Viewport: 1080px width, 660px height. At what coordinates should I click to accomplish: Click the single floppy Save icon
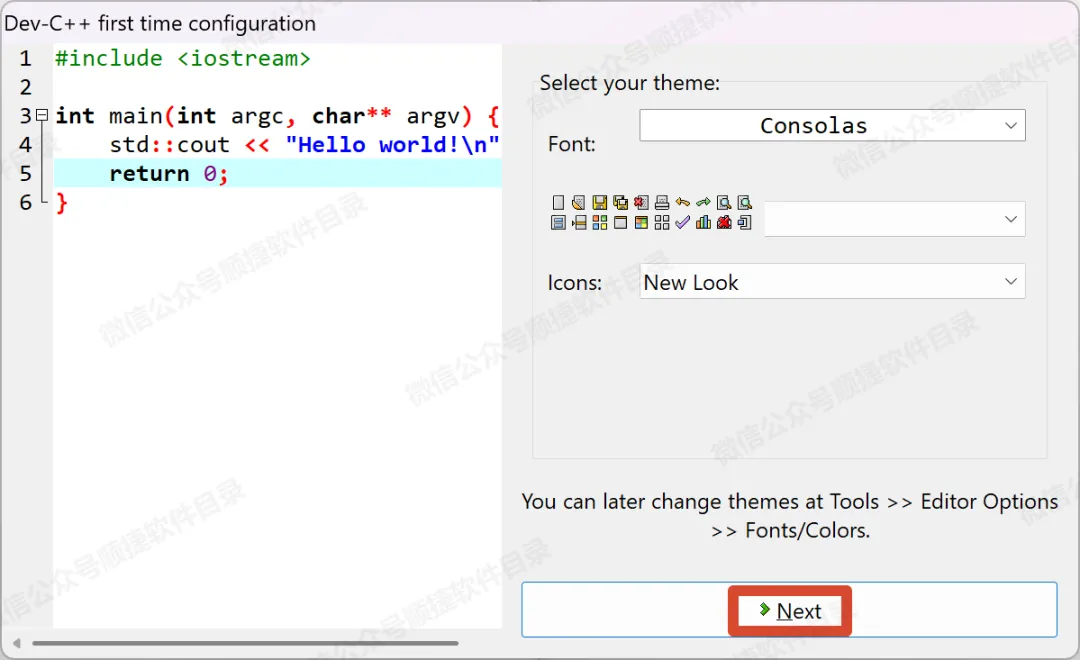click(x=599, y=203)
